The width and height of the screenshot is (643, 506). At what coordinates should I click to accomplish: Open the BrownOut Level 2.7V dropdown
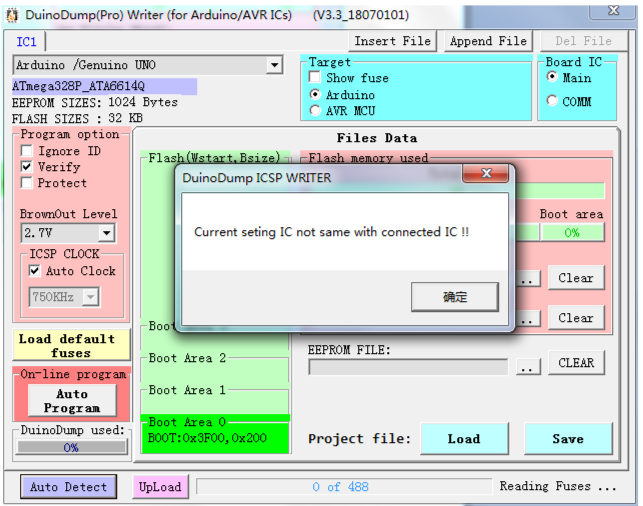point(107,233)
